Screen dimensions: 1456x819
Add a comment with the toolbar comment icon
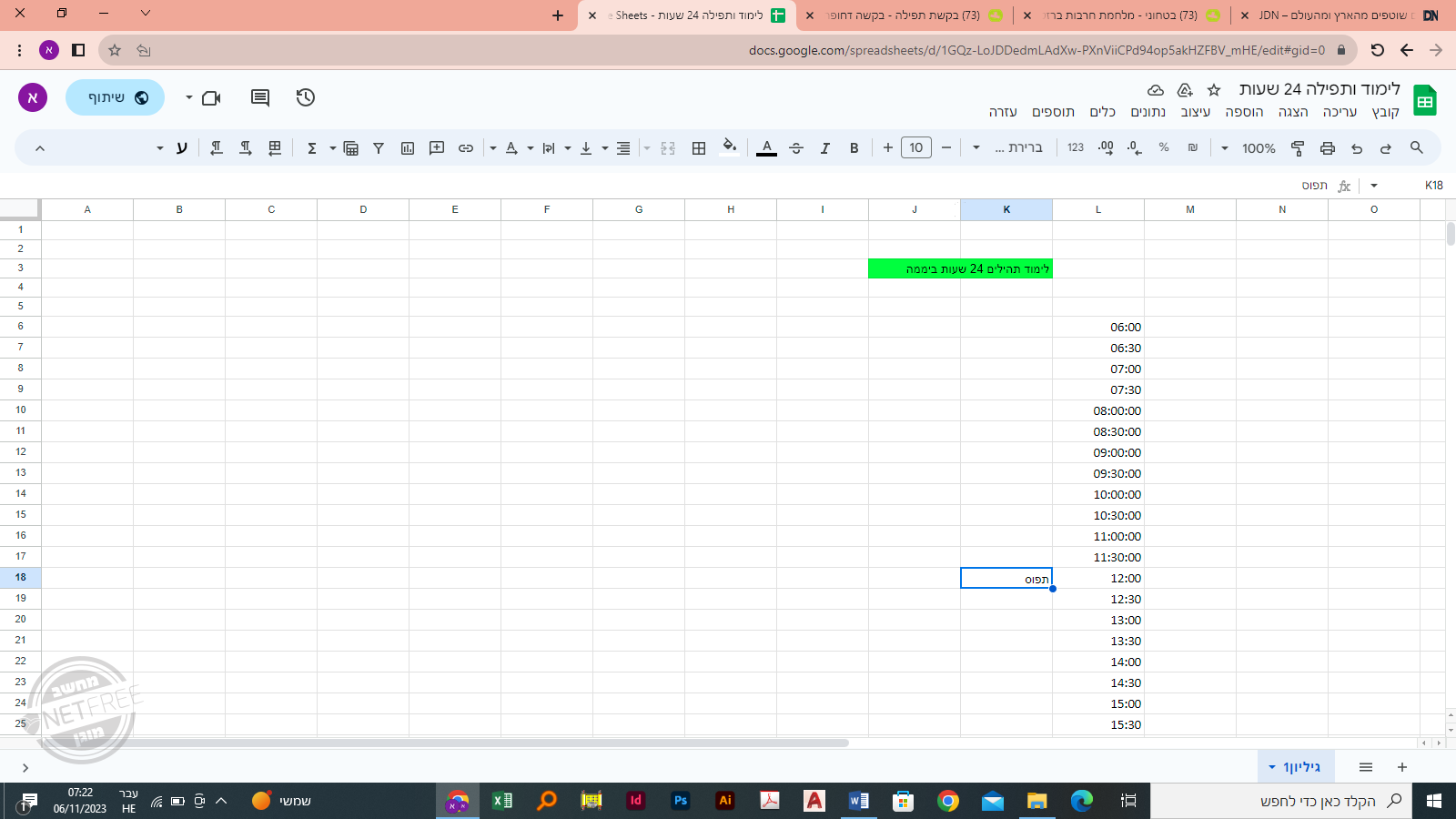click(437, 147)
